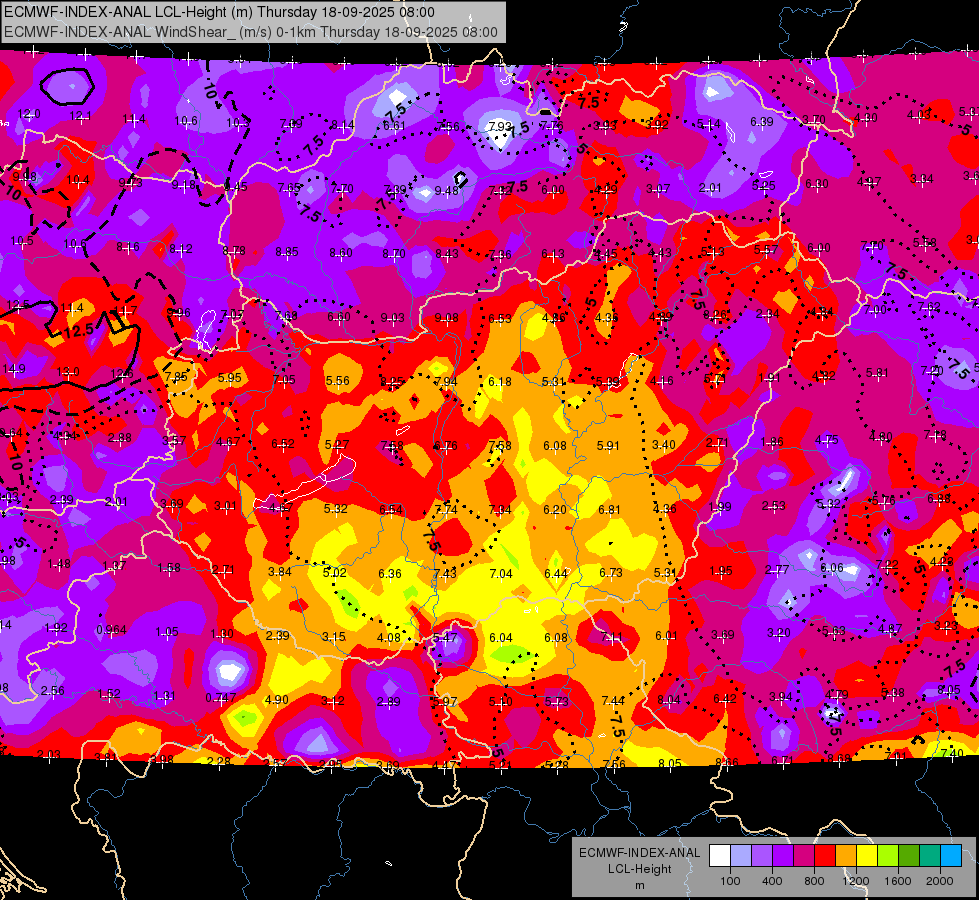Click the wind shear value 0.747
Viewport: 979px width, 900px height.
click(221, 698)
